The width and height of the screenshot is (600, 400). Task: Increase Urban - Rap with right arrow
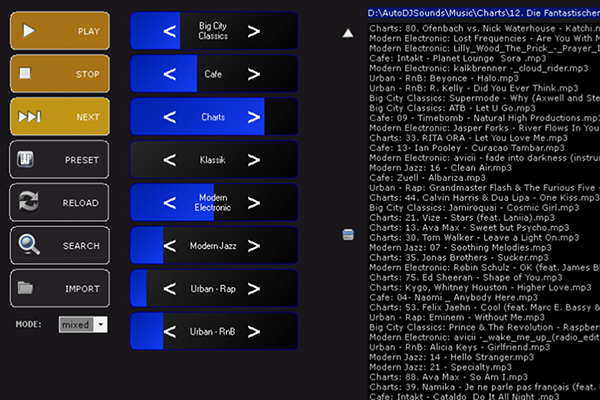click(254, 289)
